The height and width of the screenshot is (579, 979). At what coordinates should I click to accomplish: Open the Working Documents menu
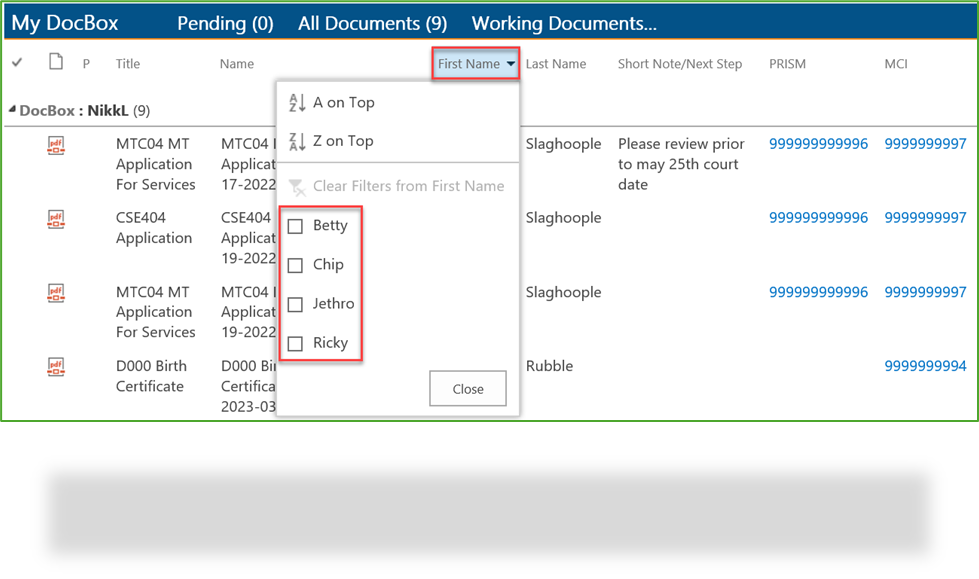563,22
